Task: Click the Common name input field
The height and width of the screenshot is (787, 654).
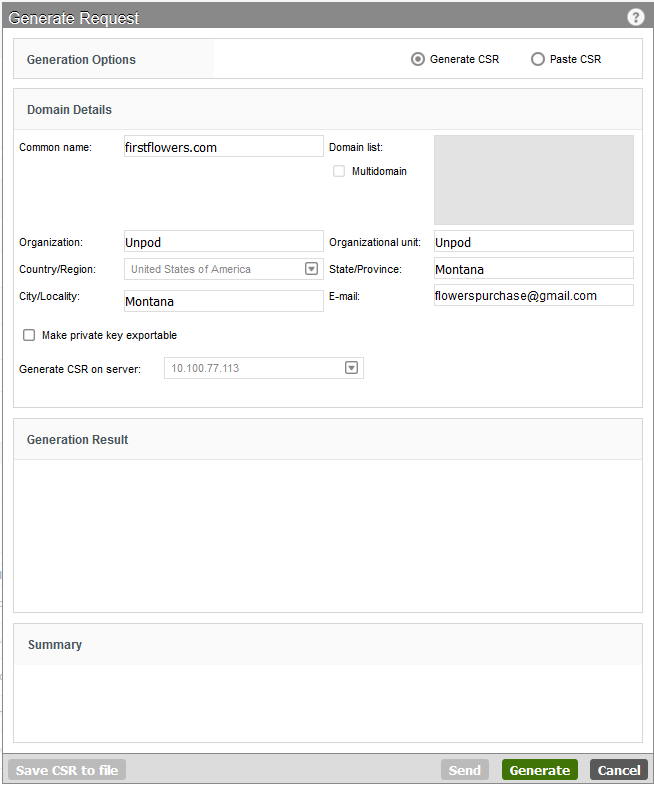Action: point(224,146)
